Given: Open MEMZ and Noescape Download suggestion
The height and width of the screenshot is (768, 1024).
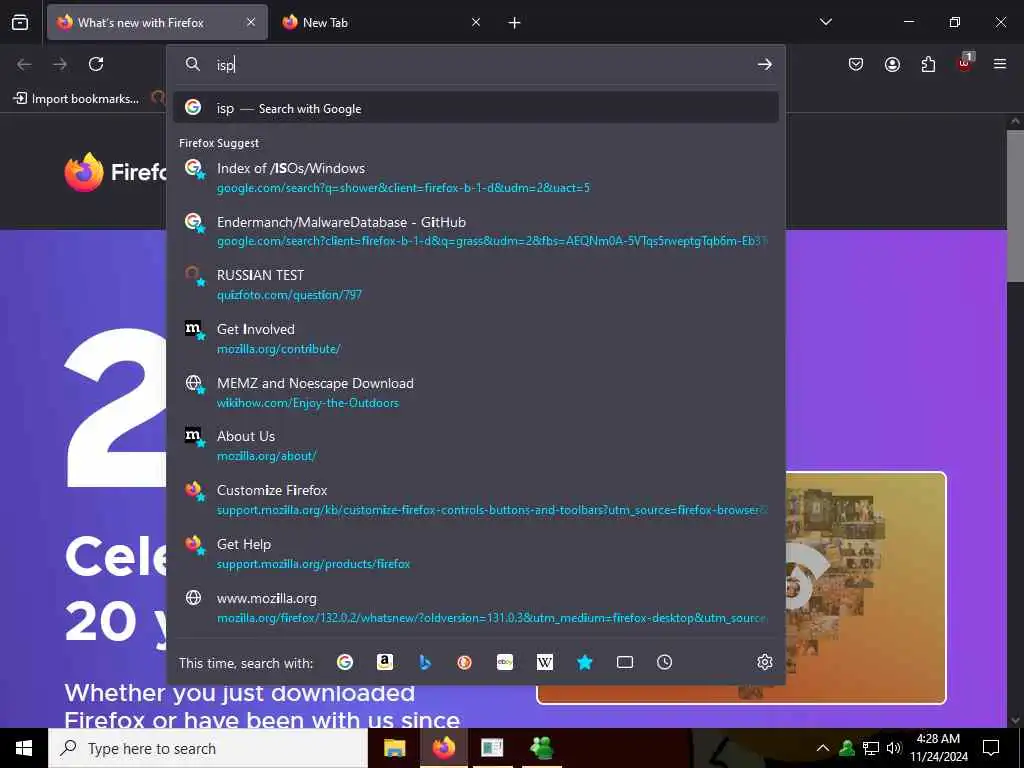Looking at the screenshot, I should click(x=476, y=392).
